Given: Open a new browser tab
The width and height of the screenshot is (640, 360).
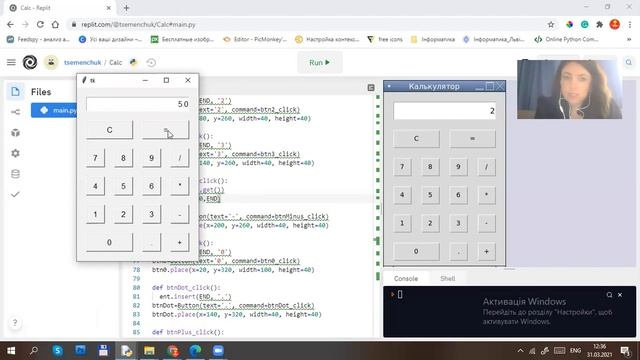Looking at the screenshot, I should tap(126, 8).
